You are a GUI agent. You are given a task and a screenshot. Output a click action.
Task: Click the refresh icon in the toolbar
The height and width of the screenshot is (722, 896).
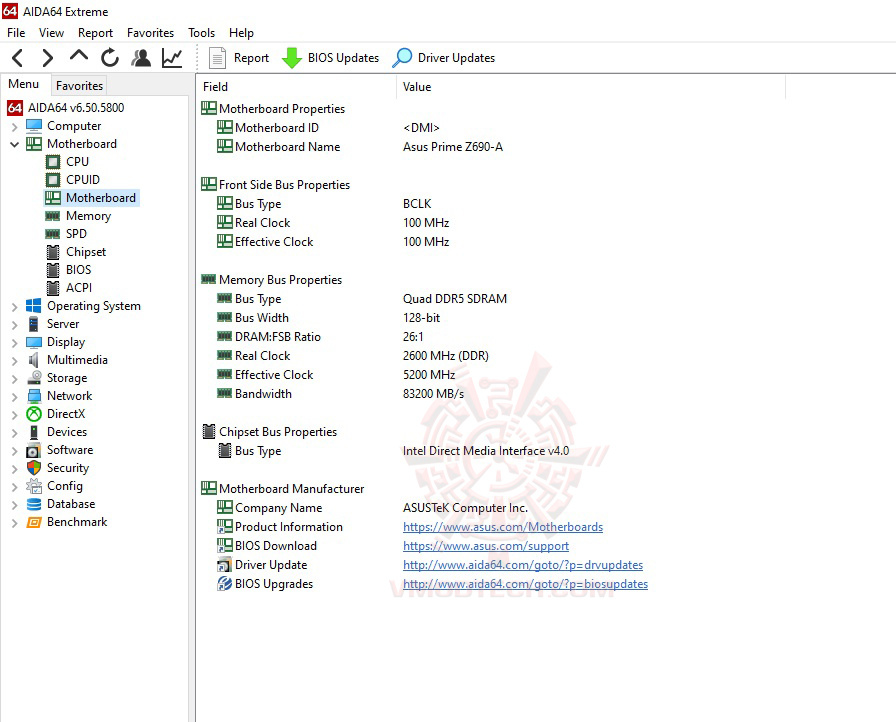tap(110, 57)
